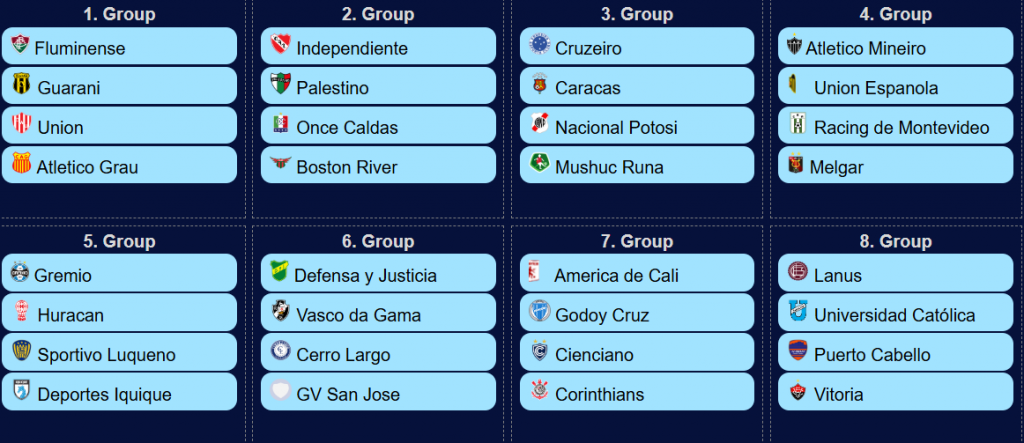
Task: Click the Lanus club crest icon
Action: pyautogui.click(x=798, y=272)
